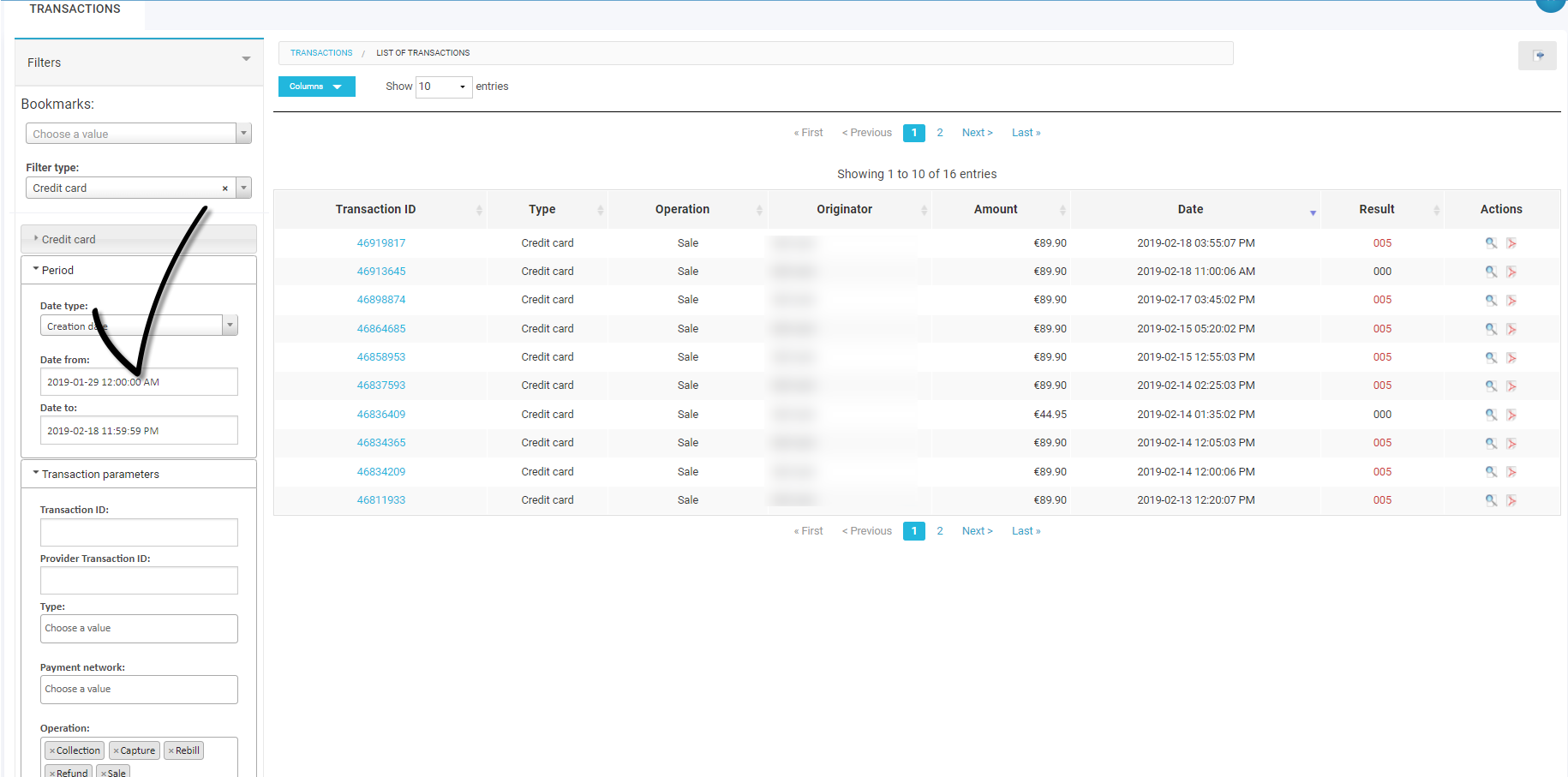This screenshot has width=1568, height=777.
Task: Export icon for transaction 46837593
Action: point(1511,386)
